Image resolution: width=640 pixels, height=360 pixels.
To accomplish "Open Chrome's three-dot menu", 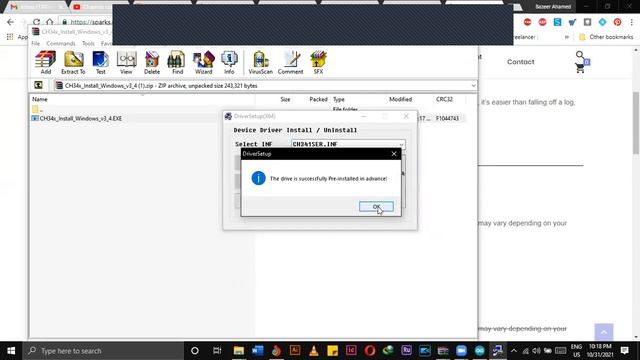I will point(631,22).
